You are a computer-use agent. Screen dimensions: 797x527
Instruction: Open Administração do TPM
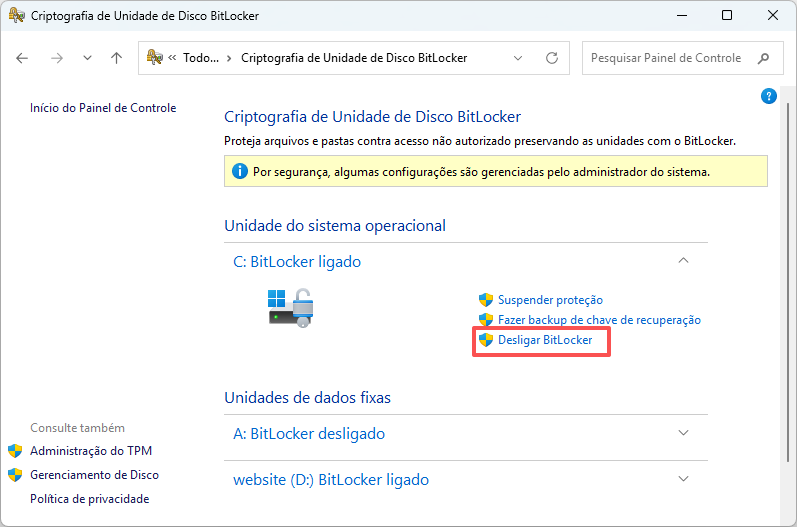point(91,451)
